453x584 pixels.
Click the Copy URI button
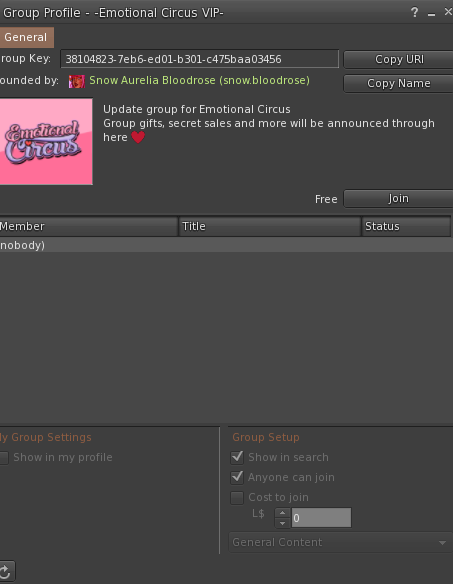(399, 60)
